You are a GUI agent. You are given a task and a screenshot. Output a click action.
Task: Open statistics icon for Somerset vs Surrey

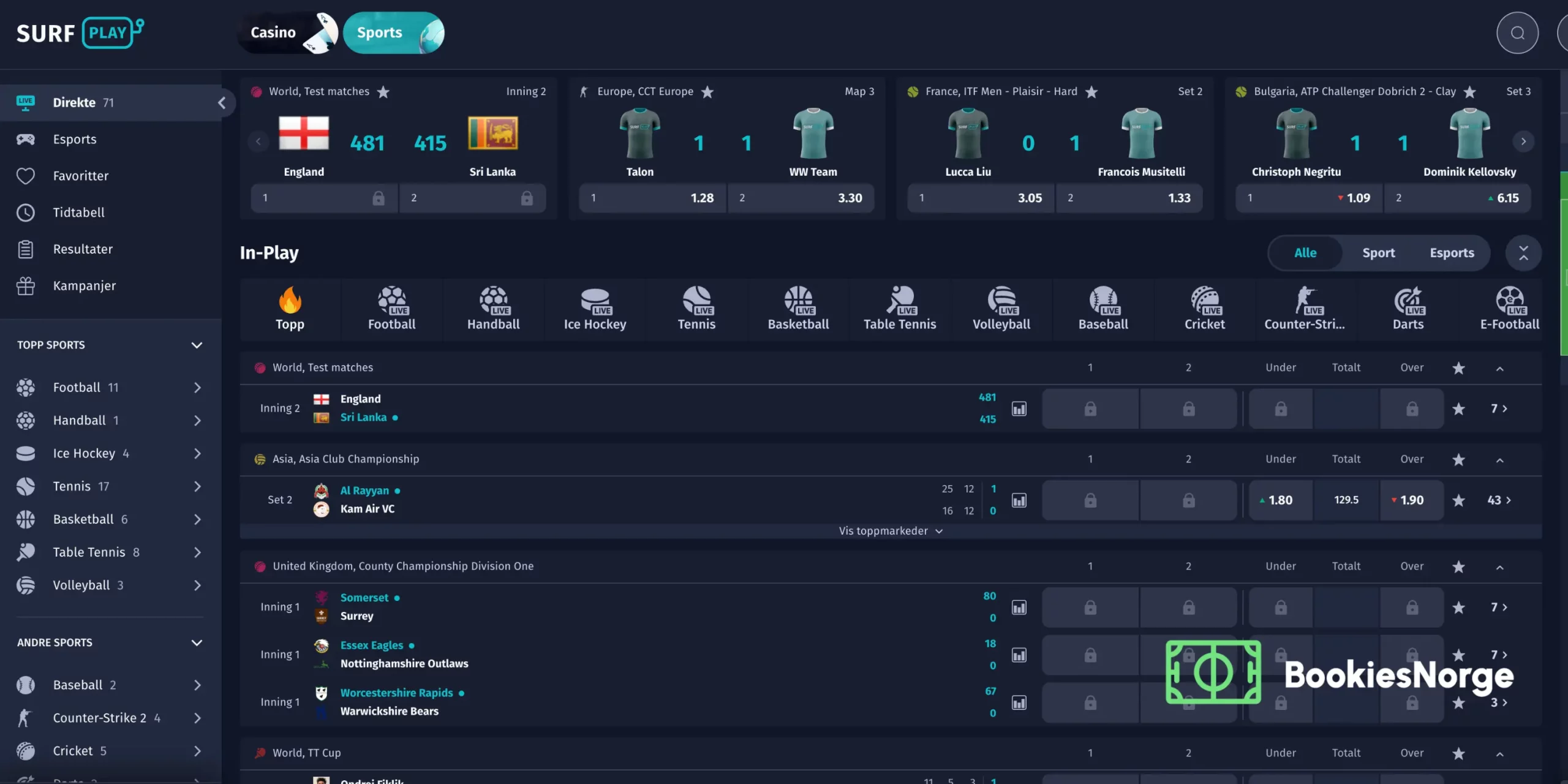(1019, 608)
